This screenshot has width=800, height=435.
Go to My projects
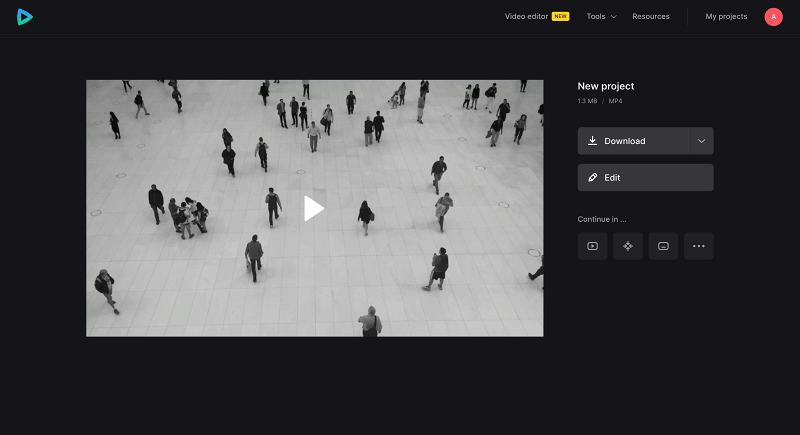pos(726,16)
